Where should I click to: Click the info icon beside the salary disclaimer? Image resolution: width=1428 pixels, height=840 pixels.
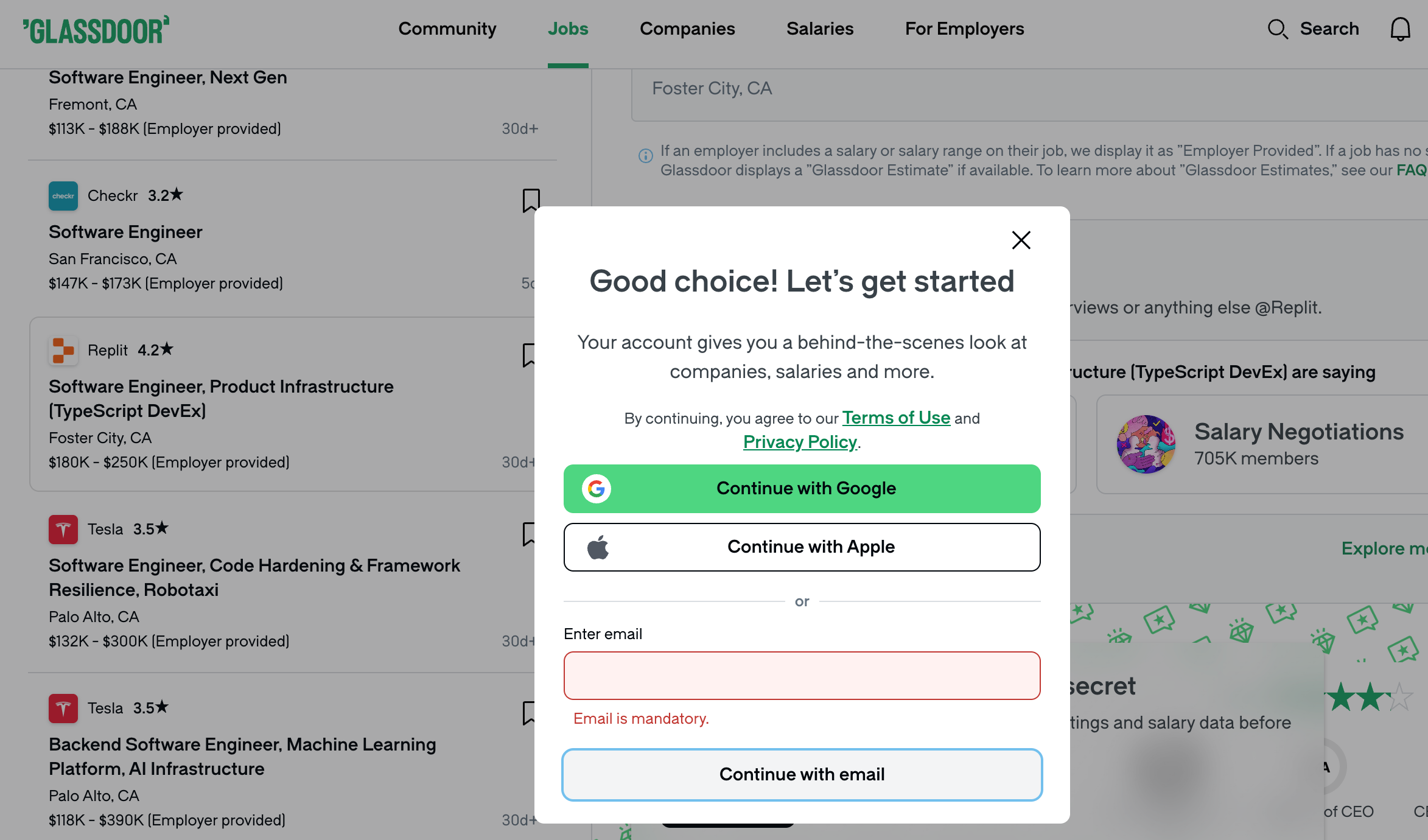coord(645,156)
